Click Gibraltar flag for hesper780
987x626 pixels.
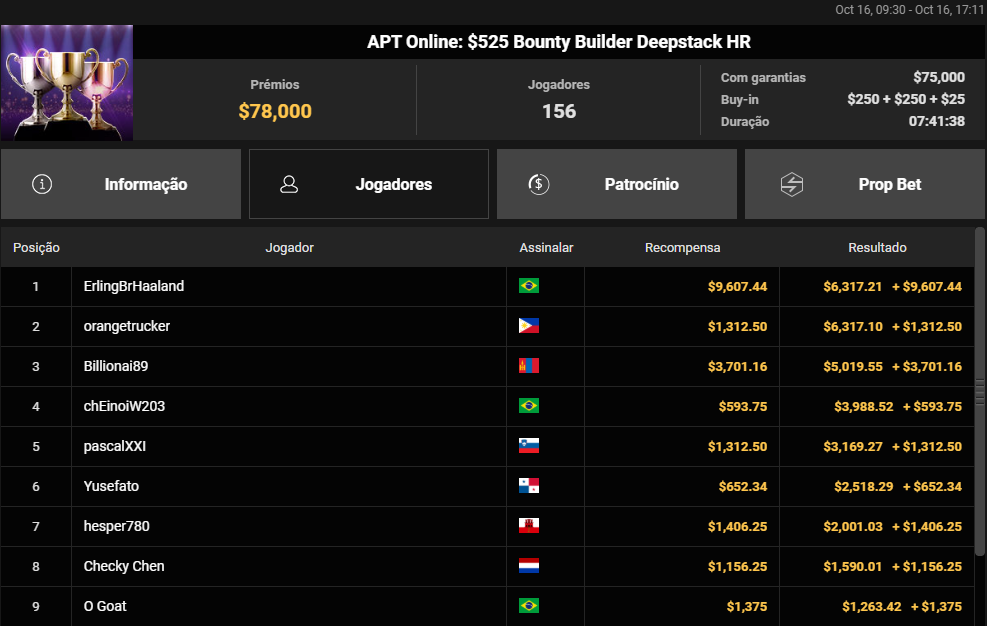click(529, 526)
